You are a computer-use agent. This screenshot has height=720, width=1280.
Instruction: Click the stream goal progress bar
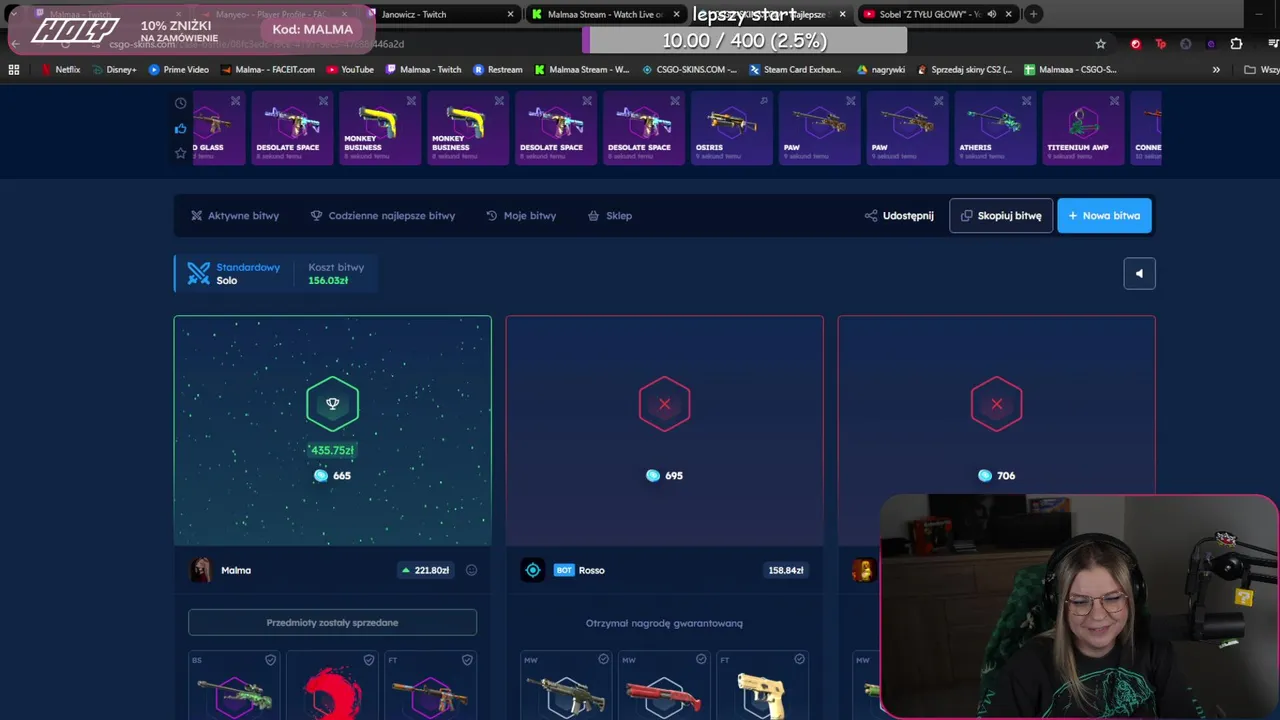pyautogui.click(x=745, y=41)
